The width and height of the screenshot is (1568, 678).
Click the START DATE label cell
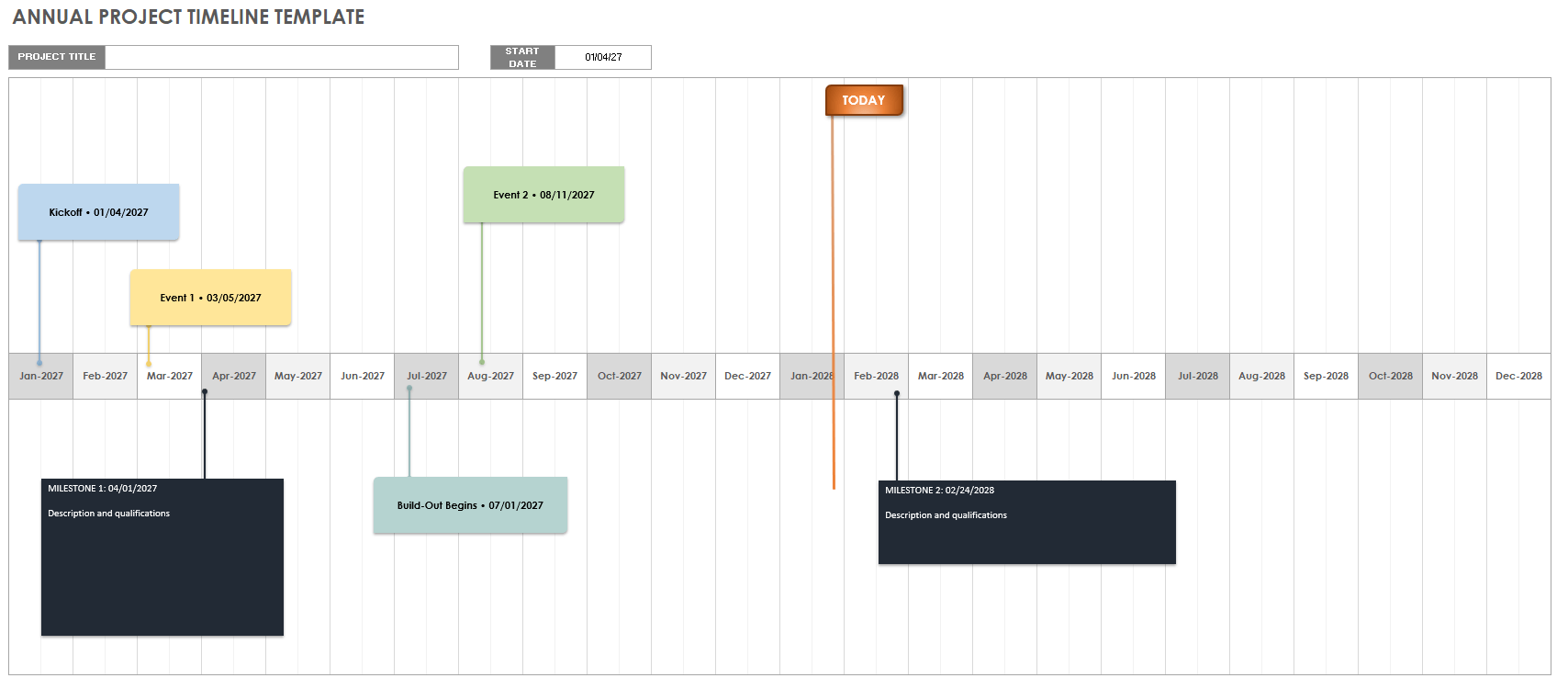pyautogui.click(x=522, y=57)
